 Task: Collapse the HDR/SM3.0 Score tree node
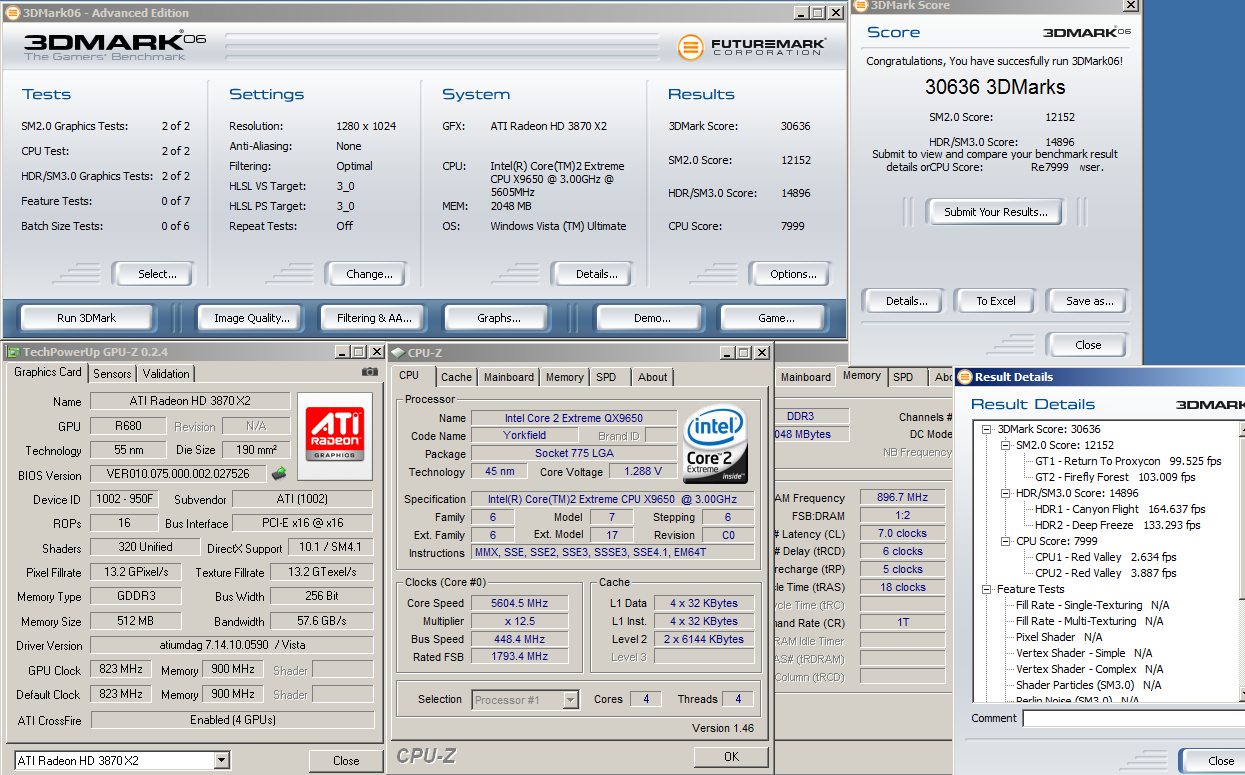(x=1007, y=493)
